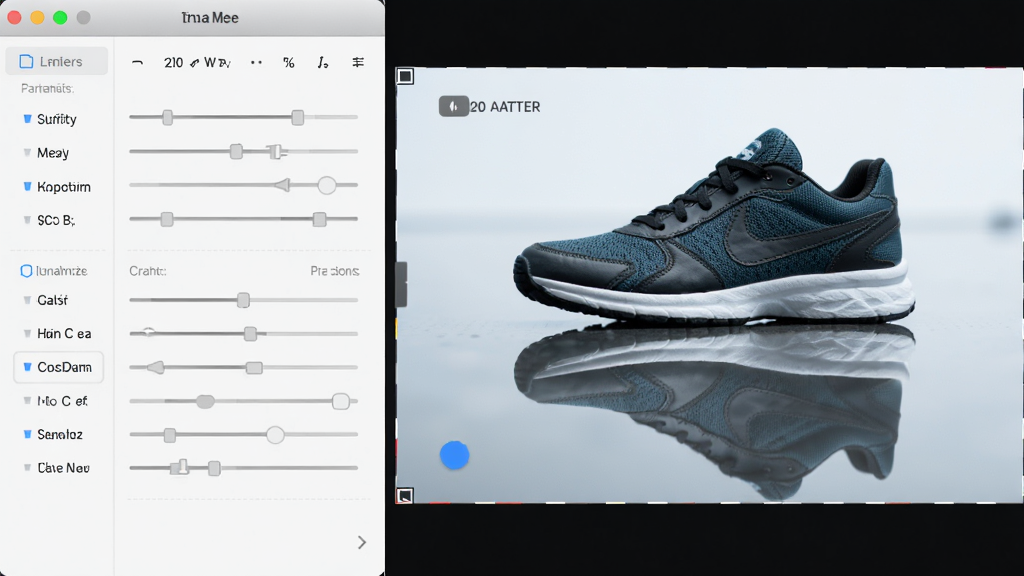
Task: Click the top-left crop corner handle
Action: (405, 76)
